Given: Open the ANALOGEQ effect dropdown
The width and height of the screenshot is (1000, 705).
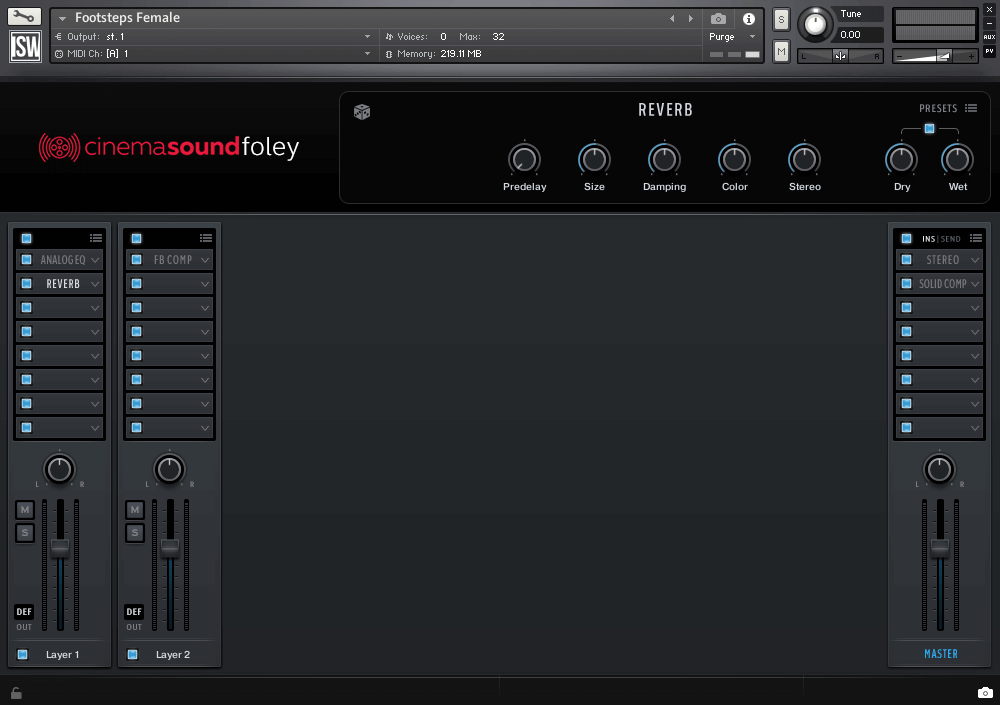Looking at the screenshot, I should coord(95,260).
